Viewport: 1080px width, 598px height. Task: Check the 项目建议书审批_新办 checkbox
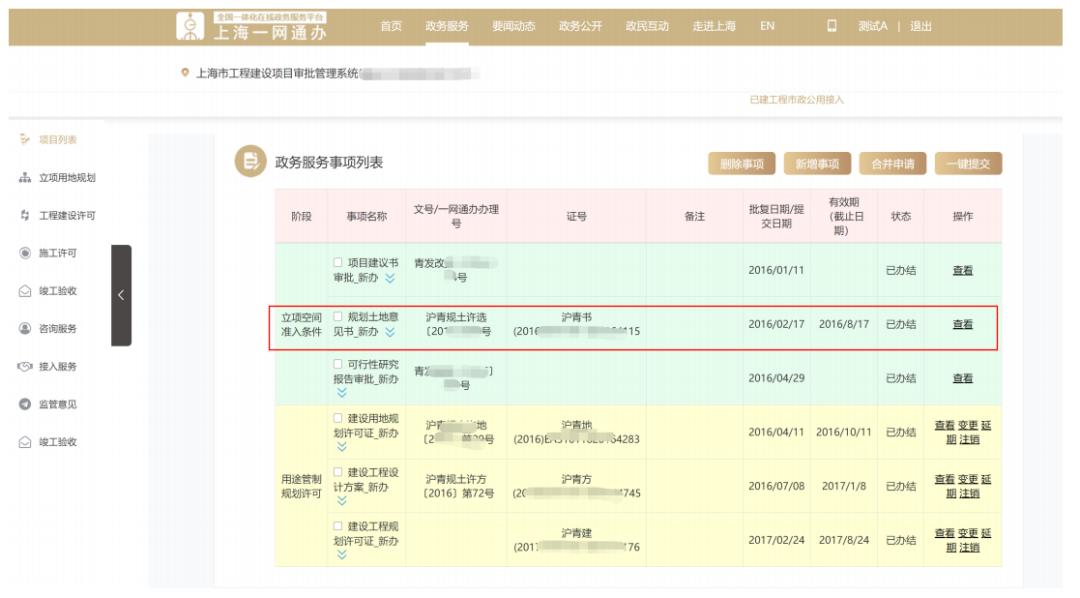pyautogui.click(x=338, y=263)
